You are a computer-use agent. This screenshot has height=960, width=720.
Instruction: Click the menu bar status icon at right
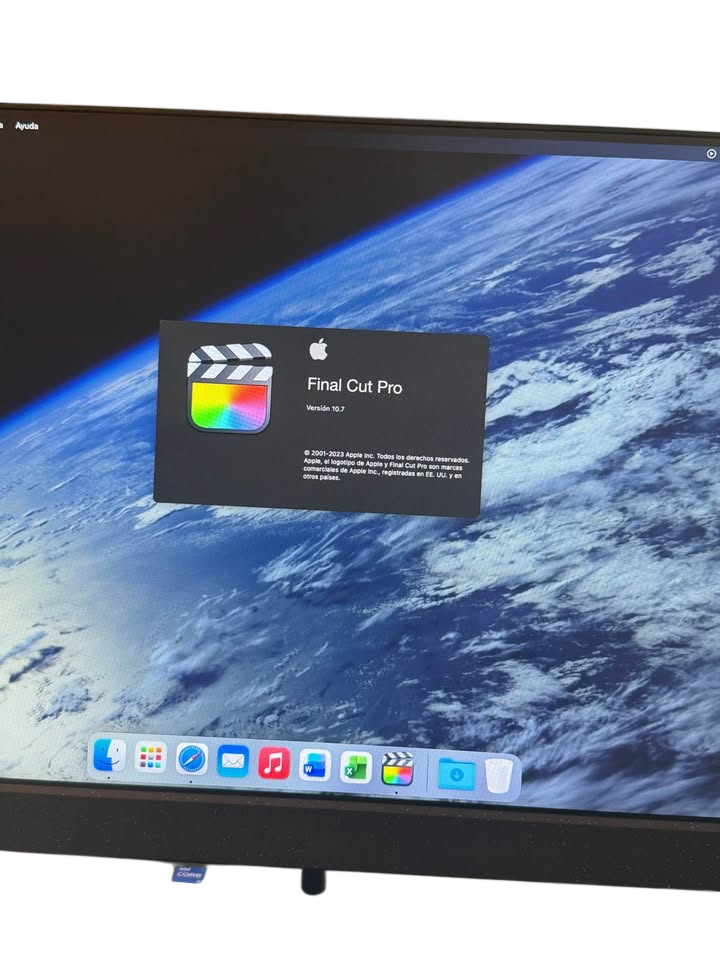pyautogui.click(x=711, y=154)
